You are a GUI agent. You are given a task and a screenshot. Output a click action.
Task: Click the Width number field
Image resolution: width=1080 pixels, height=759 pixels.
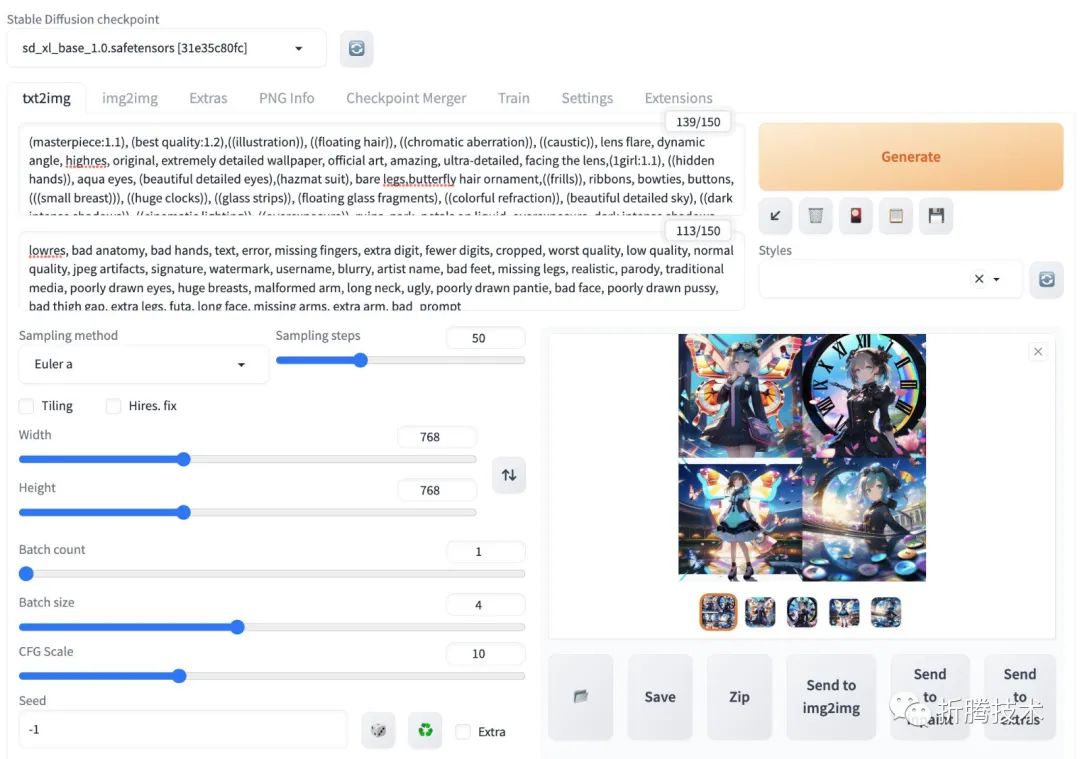coord(437,437)
